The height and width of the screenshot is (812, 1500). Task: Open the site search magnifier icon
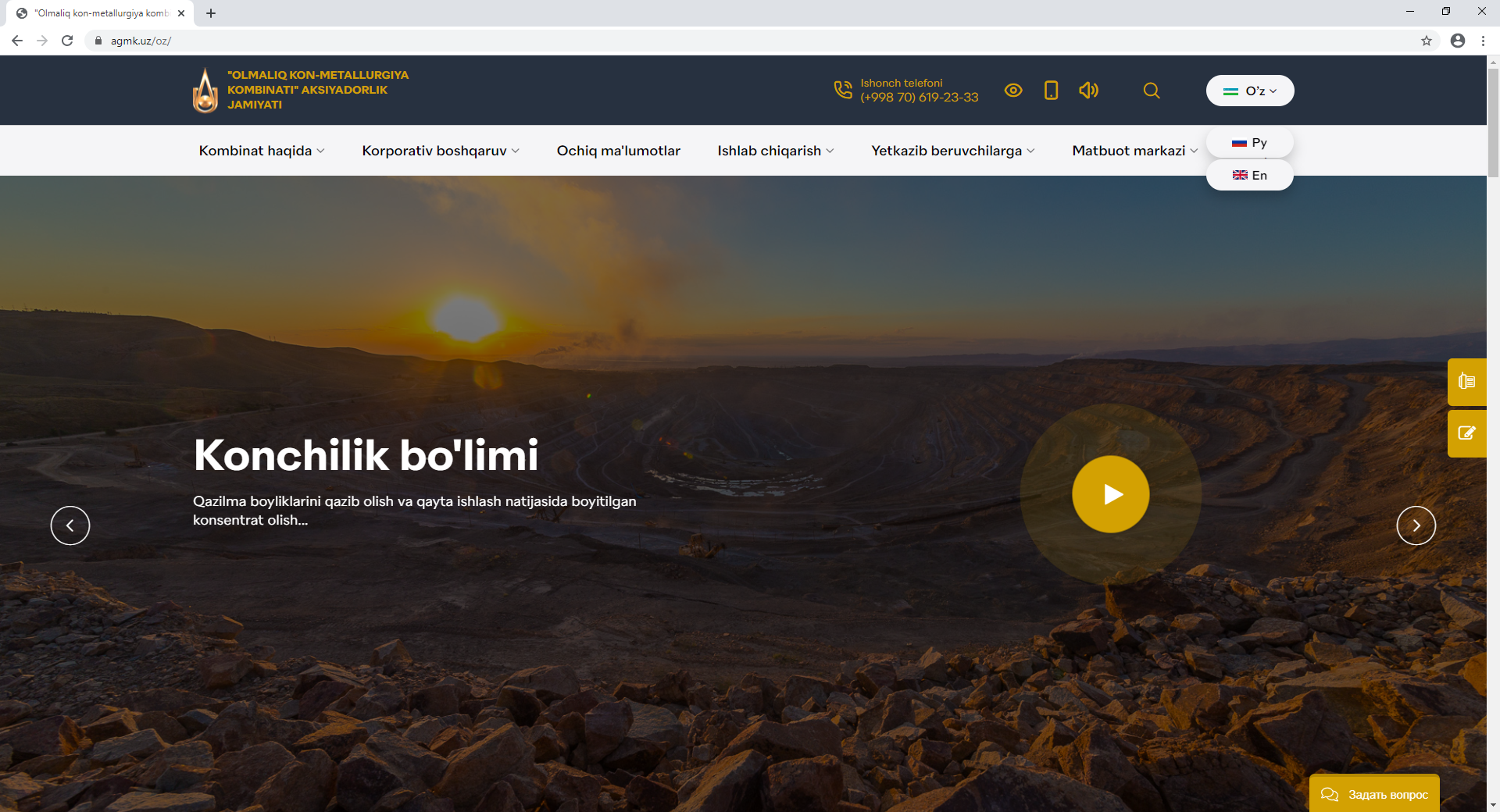pyautogui.click(x=1151, y=91)
